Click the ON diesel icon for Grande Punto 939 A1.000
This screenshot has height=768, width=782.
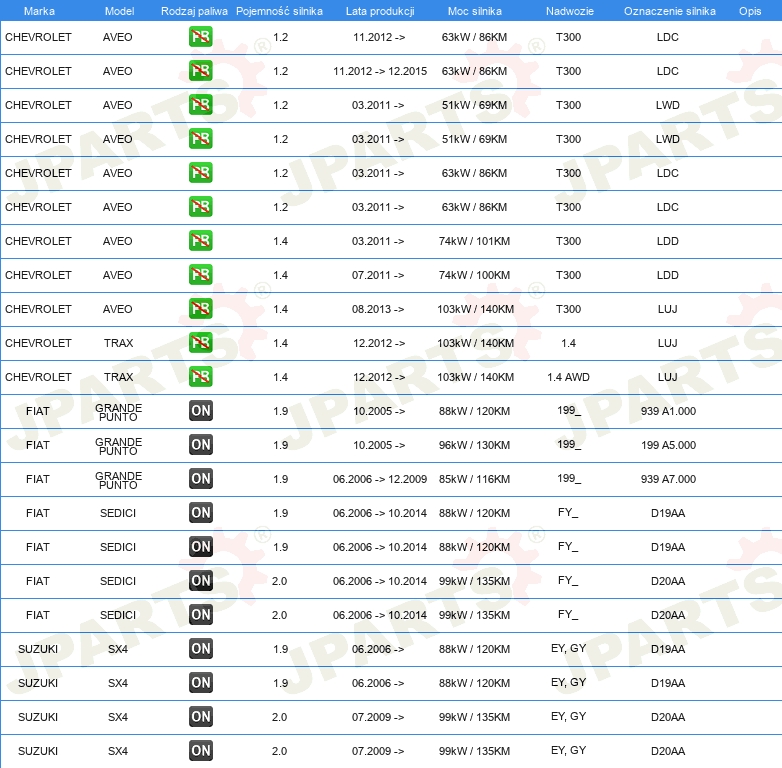[x=201, y=411]
